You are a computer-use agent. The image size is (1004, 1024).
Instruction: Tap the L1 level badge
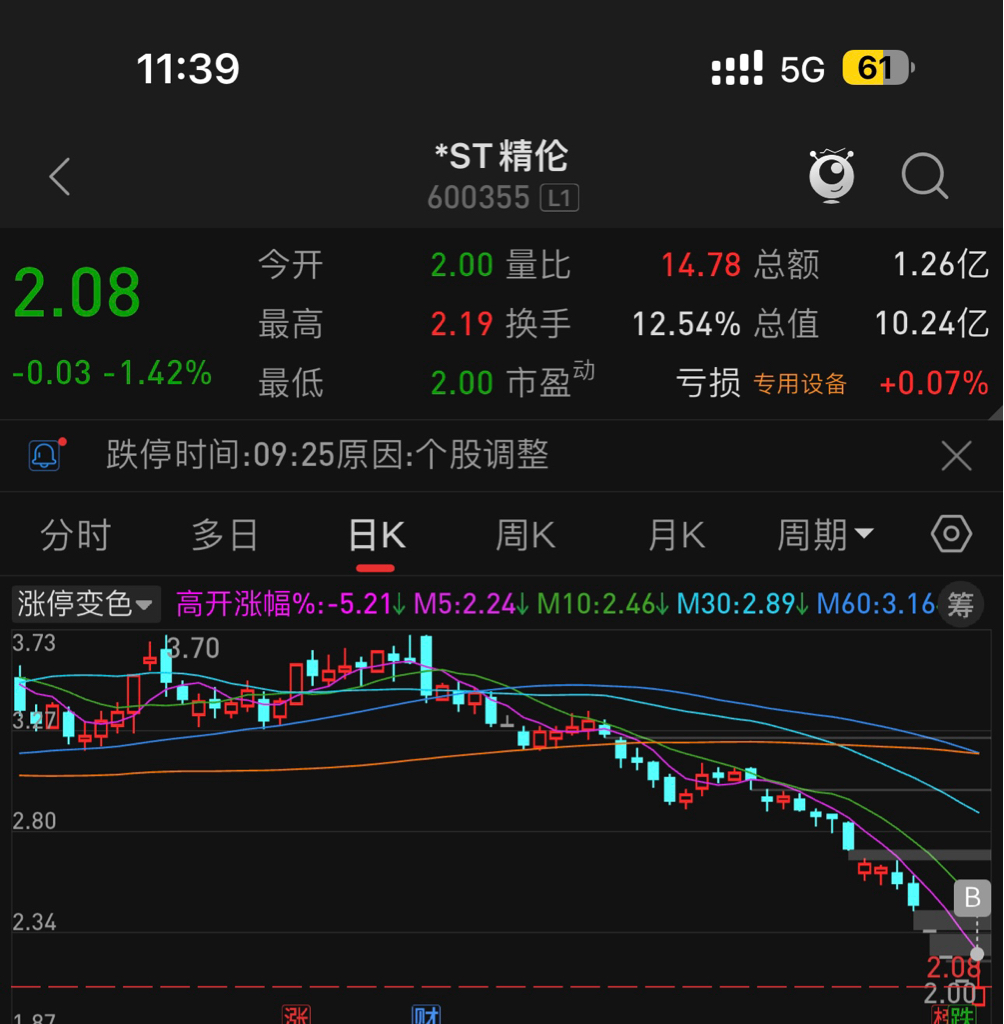(559, 198)
